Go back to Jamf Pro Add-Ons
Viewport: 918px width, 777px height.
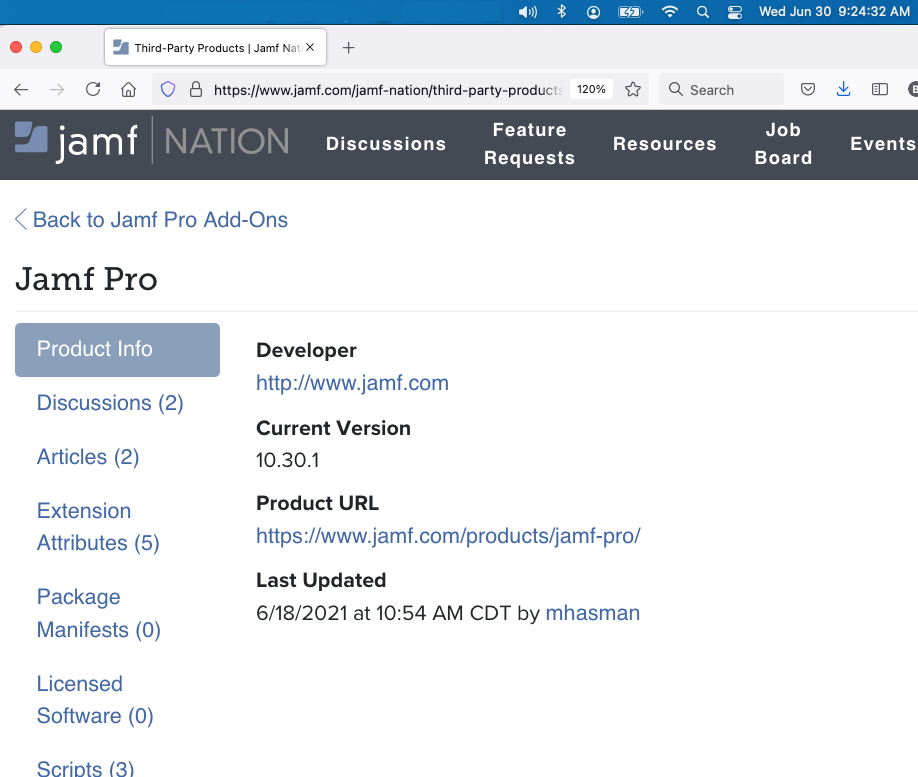coord(152,220)
